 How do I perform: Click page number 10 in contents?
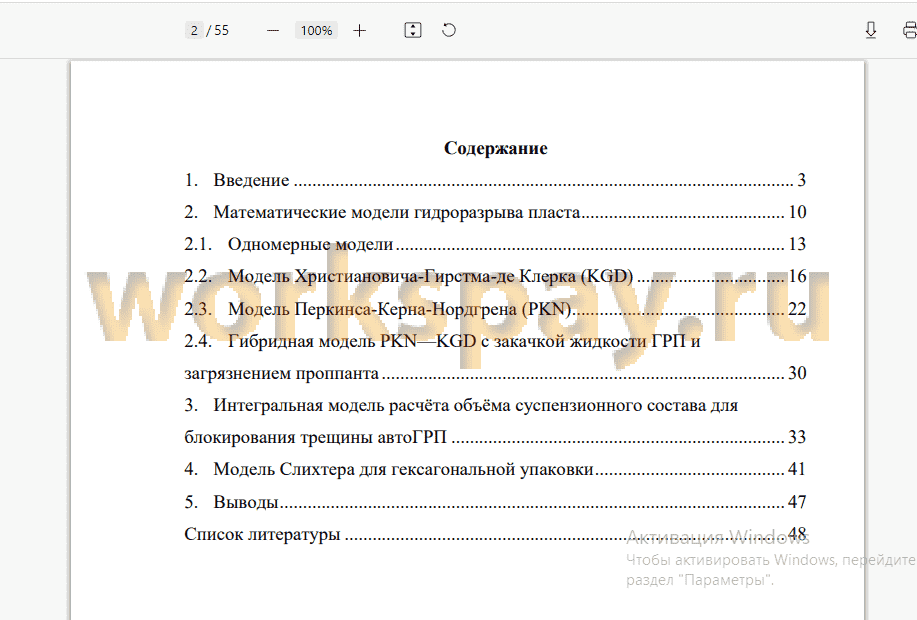pos(797,212)
